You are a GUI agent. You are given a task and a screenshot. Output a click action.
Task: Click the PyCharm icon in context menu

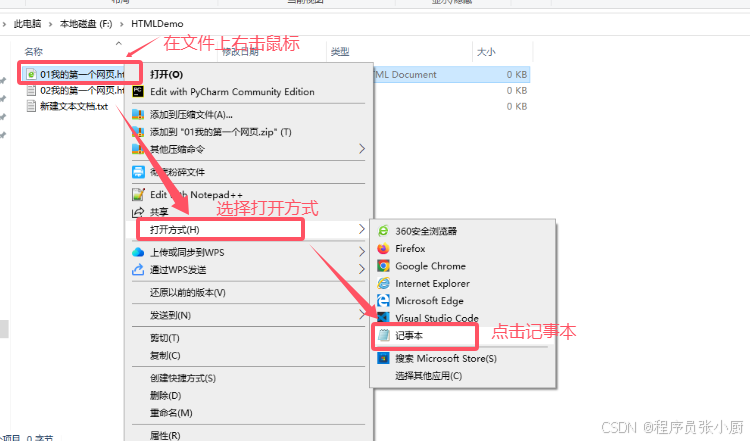[x=138, y=91]
